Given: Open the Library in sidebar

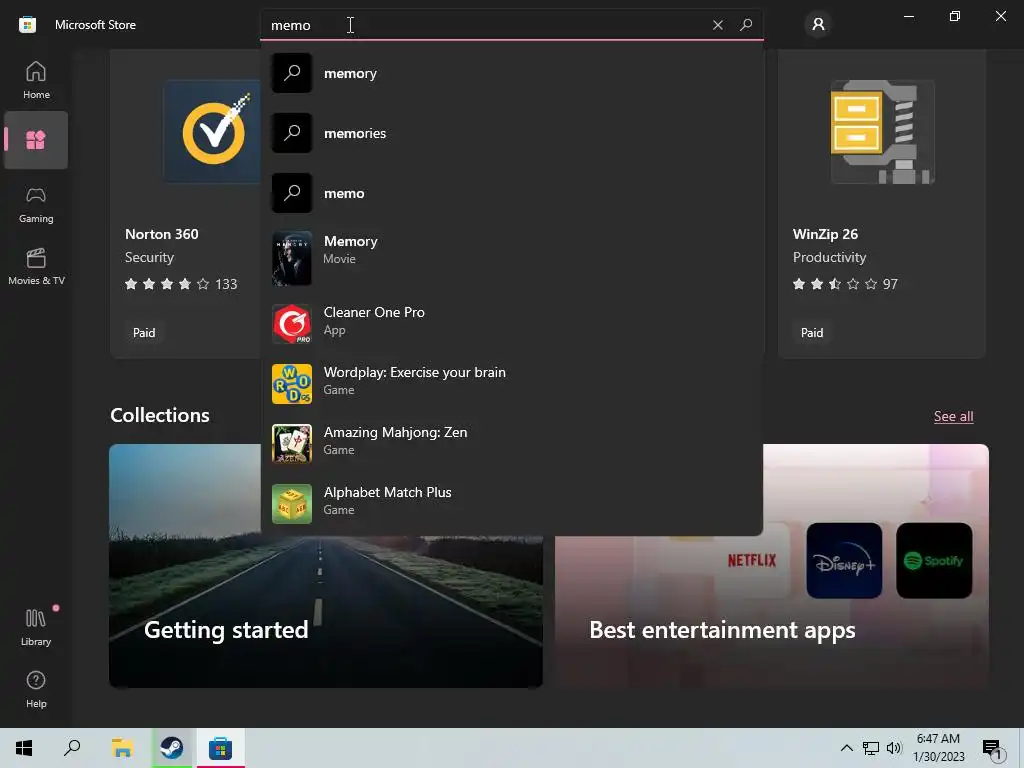Looking at the screenshot, I should coord(36,628).
